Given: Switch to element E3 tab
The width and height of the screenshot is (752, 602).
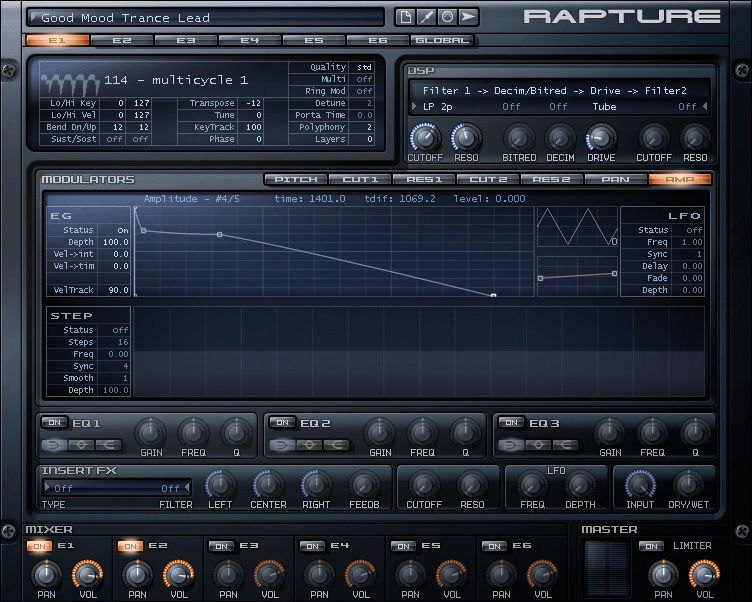Looking at the screenshot, I should [186, 40].
